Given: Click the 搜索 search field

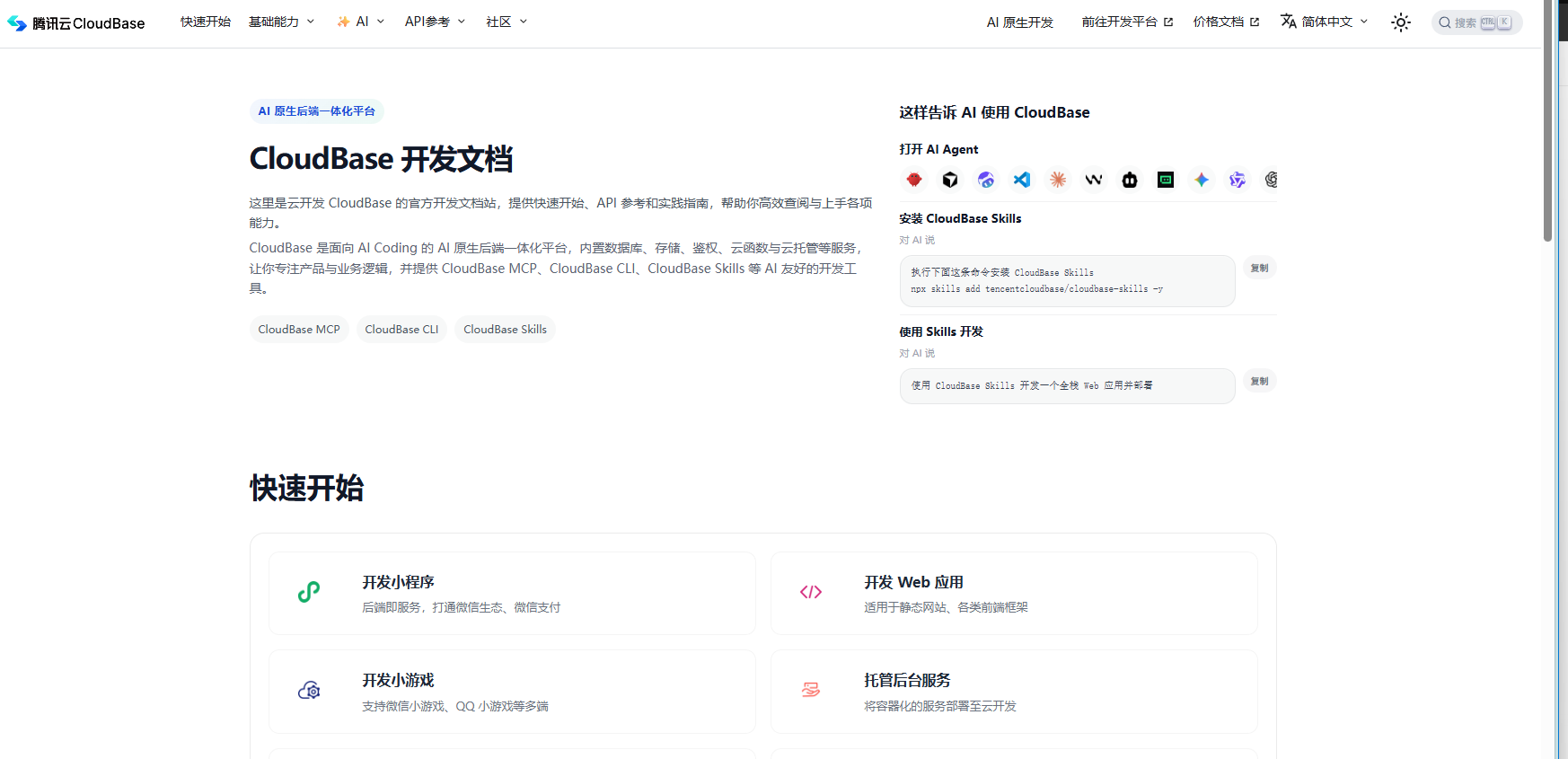Looking at the screenshot, I should pos(1476,22).
